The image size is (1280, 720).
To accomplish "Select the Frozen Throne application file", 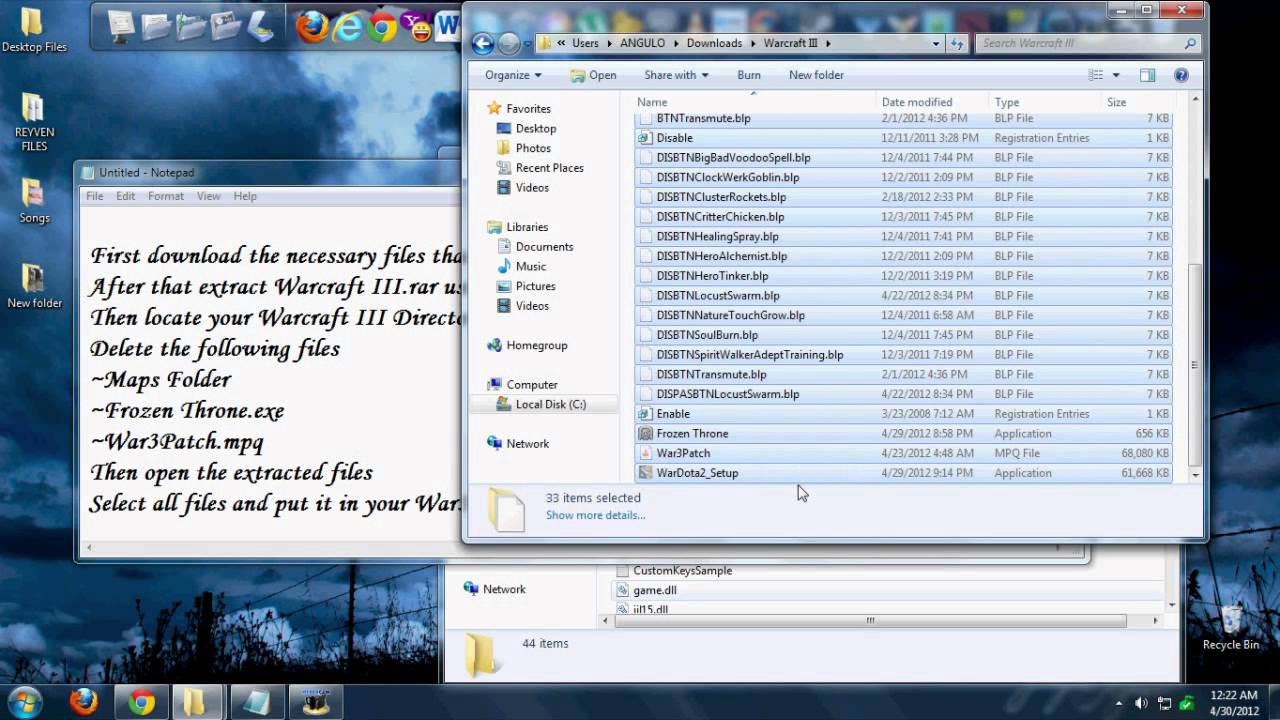I will pyautogui.click(x=902, y=433).
